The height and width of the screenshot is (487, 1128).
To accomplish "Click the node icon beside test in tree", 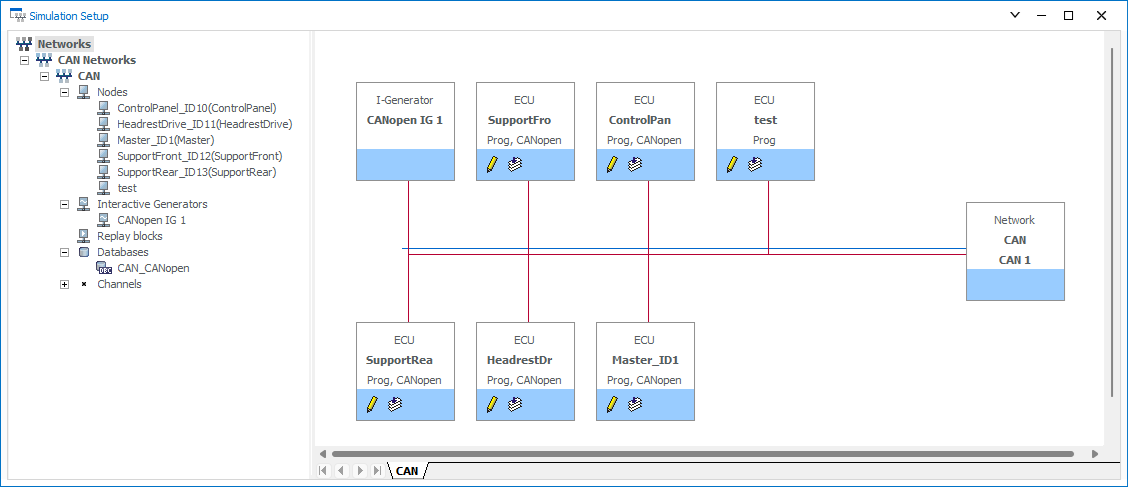I will click(x=104, y=188).
